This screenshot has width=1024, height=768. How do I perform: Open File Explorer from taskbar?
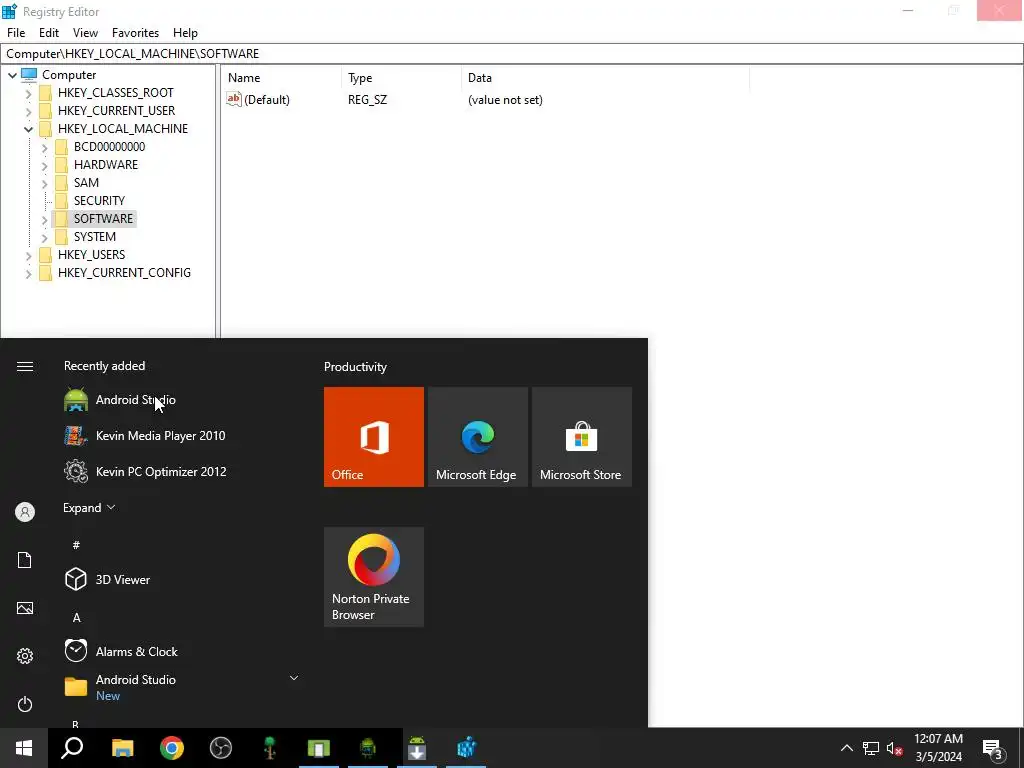(x=122, y=748)
